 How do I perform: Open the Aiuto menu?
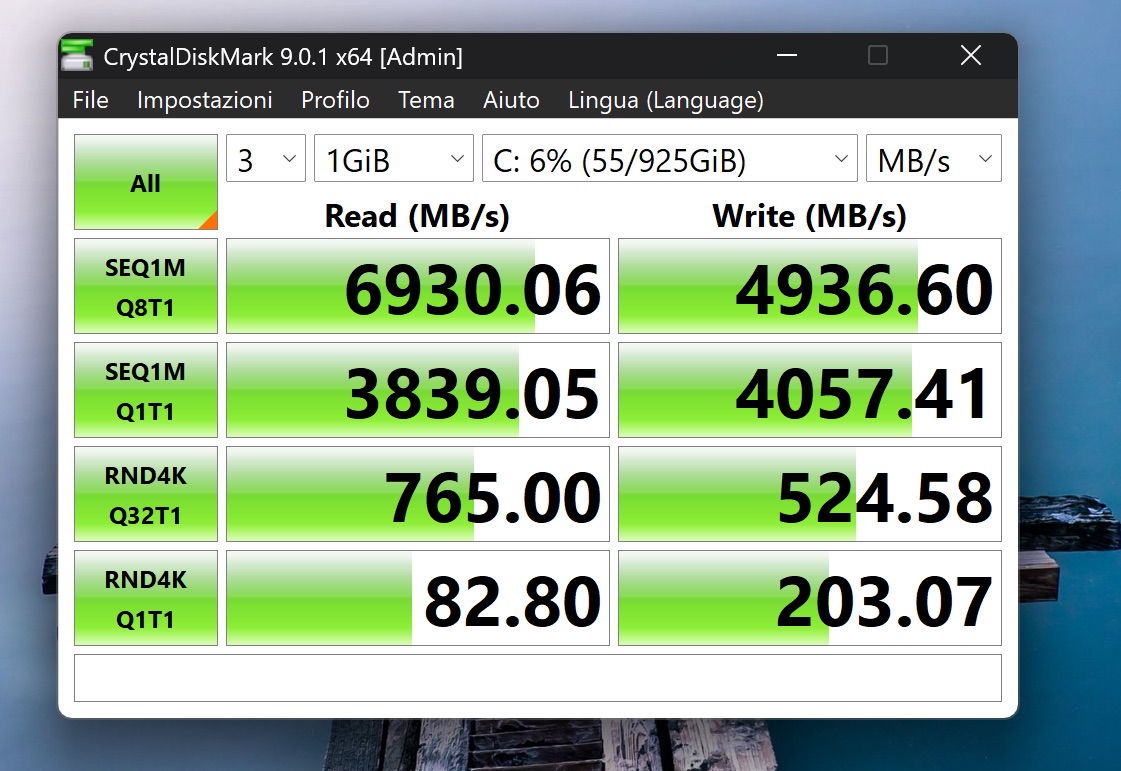point(511,100)
